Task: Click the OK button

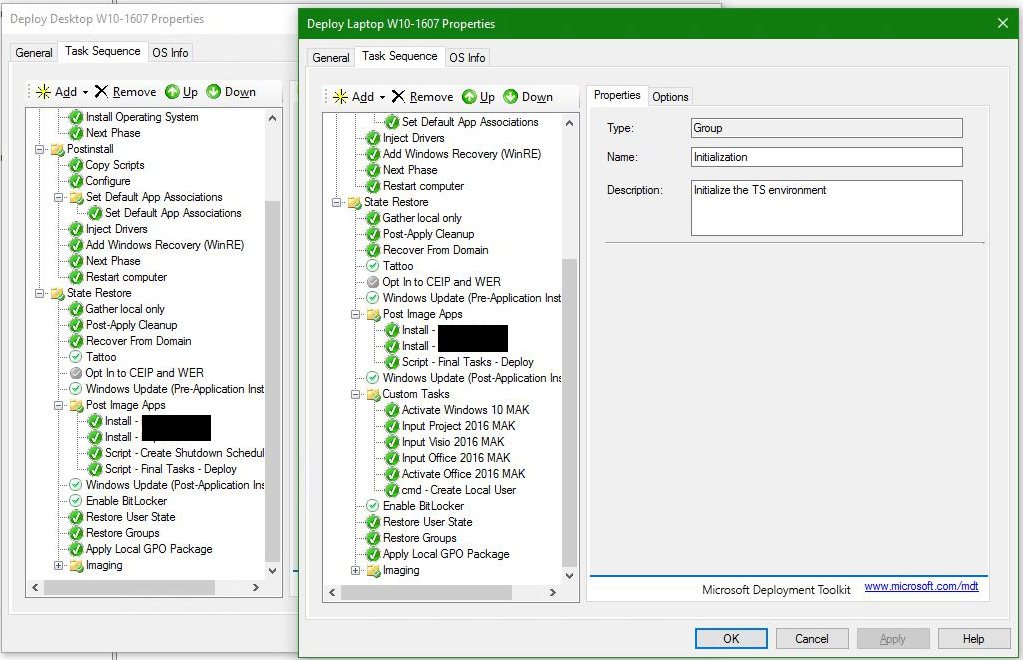Action: [x=731, y=639]
